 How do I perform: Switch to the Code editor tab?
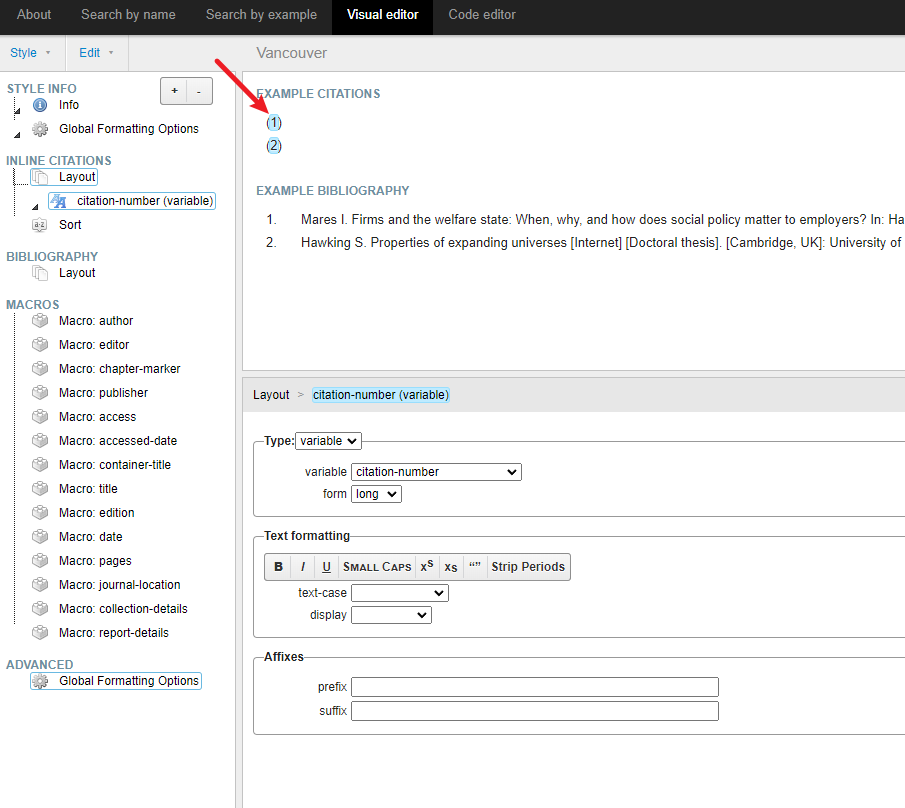[482, 15]
